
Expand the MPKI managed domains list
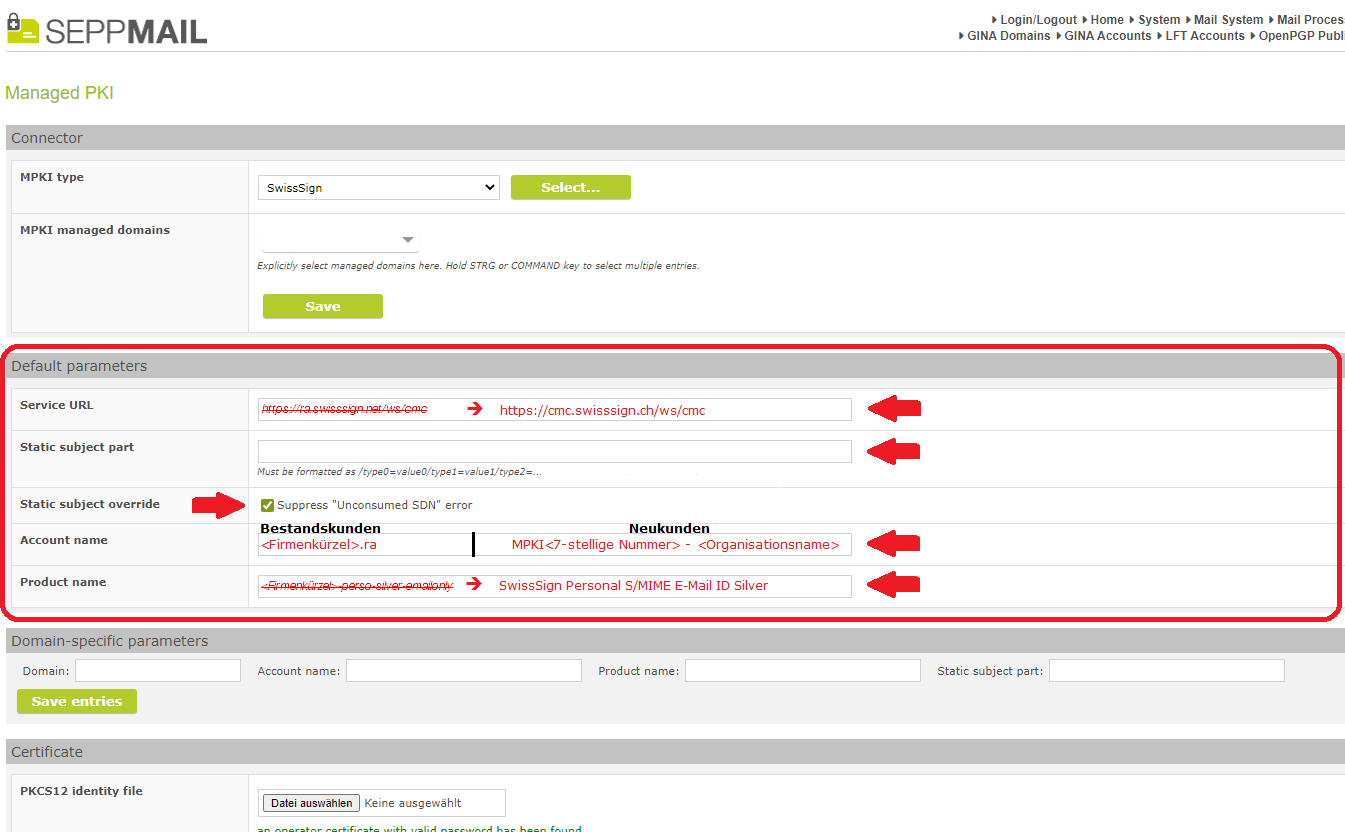click(x=340, y=240)
